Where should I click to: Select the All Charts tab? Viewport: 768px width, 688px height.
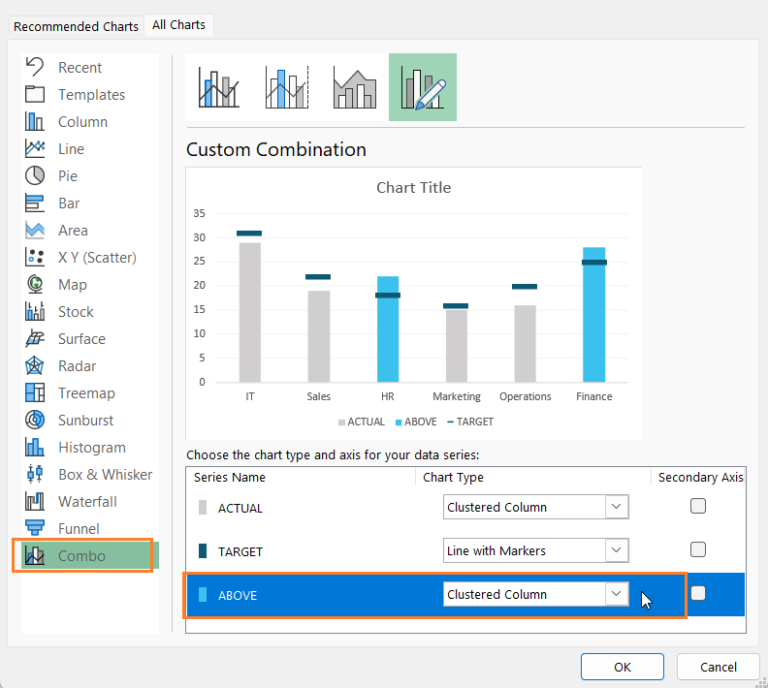point(179,25)
